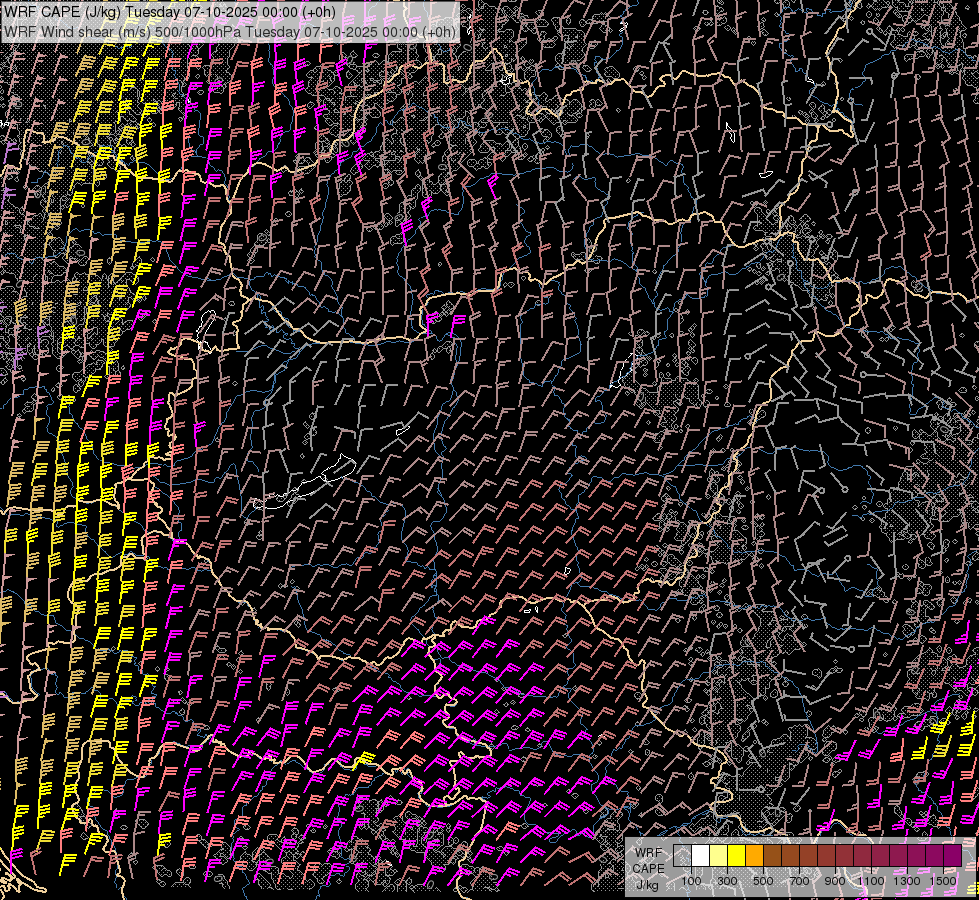
Task: Select the last purple swatch above 1500
Action: point(952,856)
